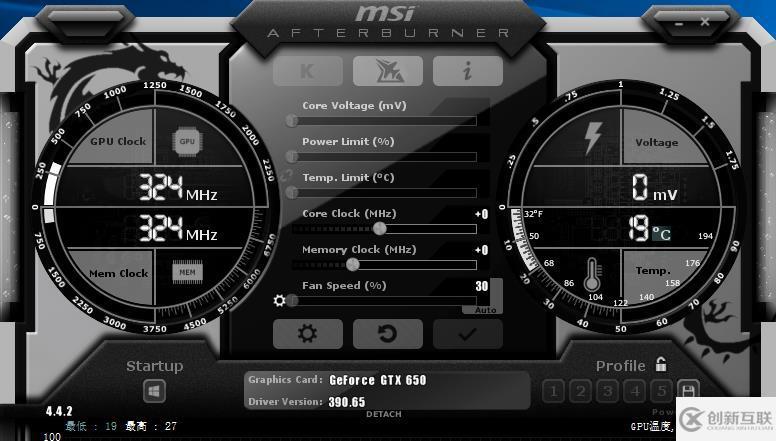
Task: Toggle Apply at Startup Windows icon
Action: (154, 392)
